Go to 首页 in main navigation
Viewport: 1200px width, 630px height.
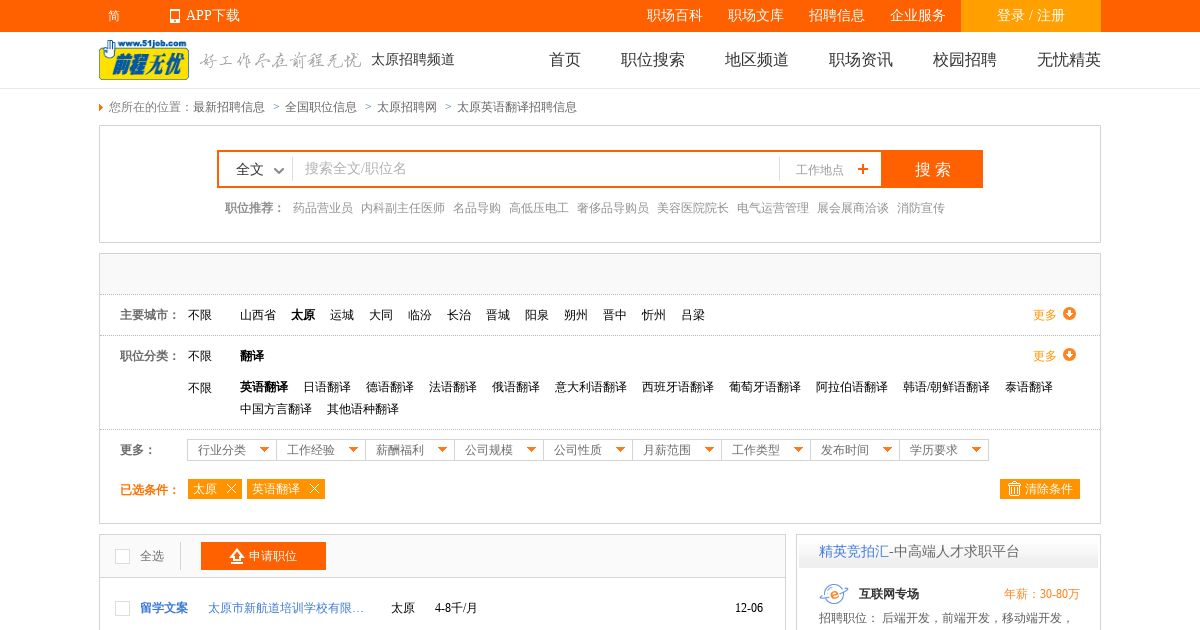tap(565, 60)
